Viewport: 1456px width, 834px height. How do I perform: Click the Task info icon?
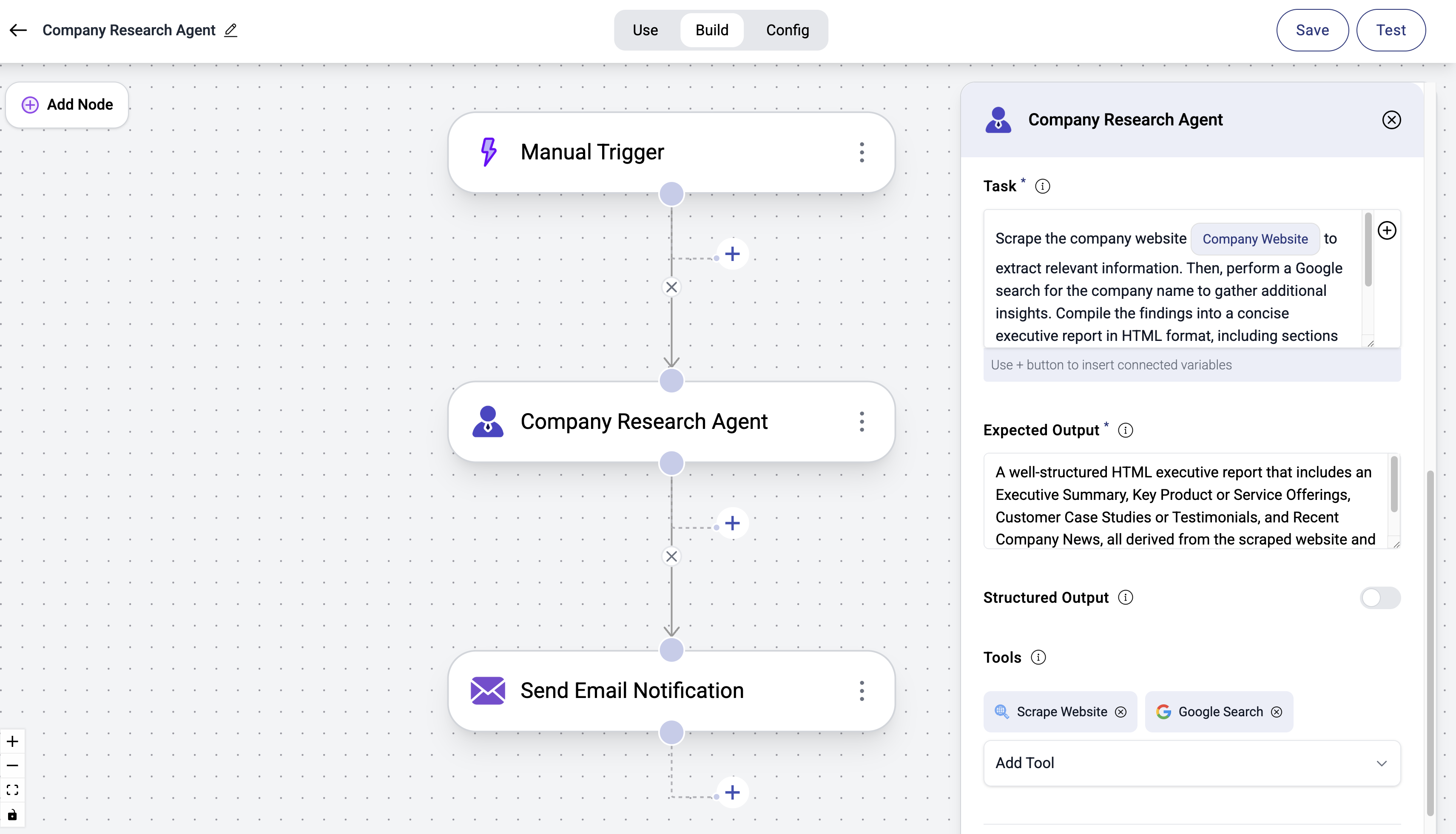1042,186
